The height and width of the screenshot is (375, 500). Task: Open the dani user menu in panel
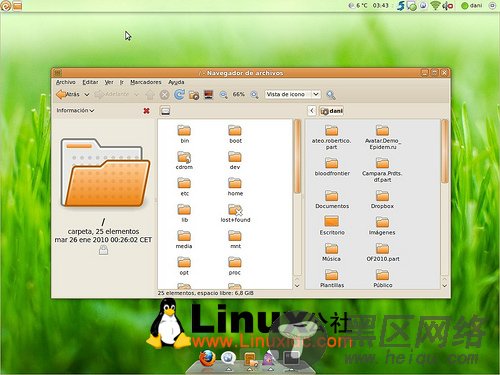coord(472,5)
